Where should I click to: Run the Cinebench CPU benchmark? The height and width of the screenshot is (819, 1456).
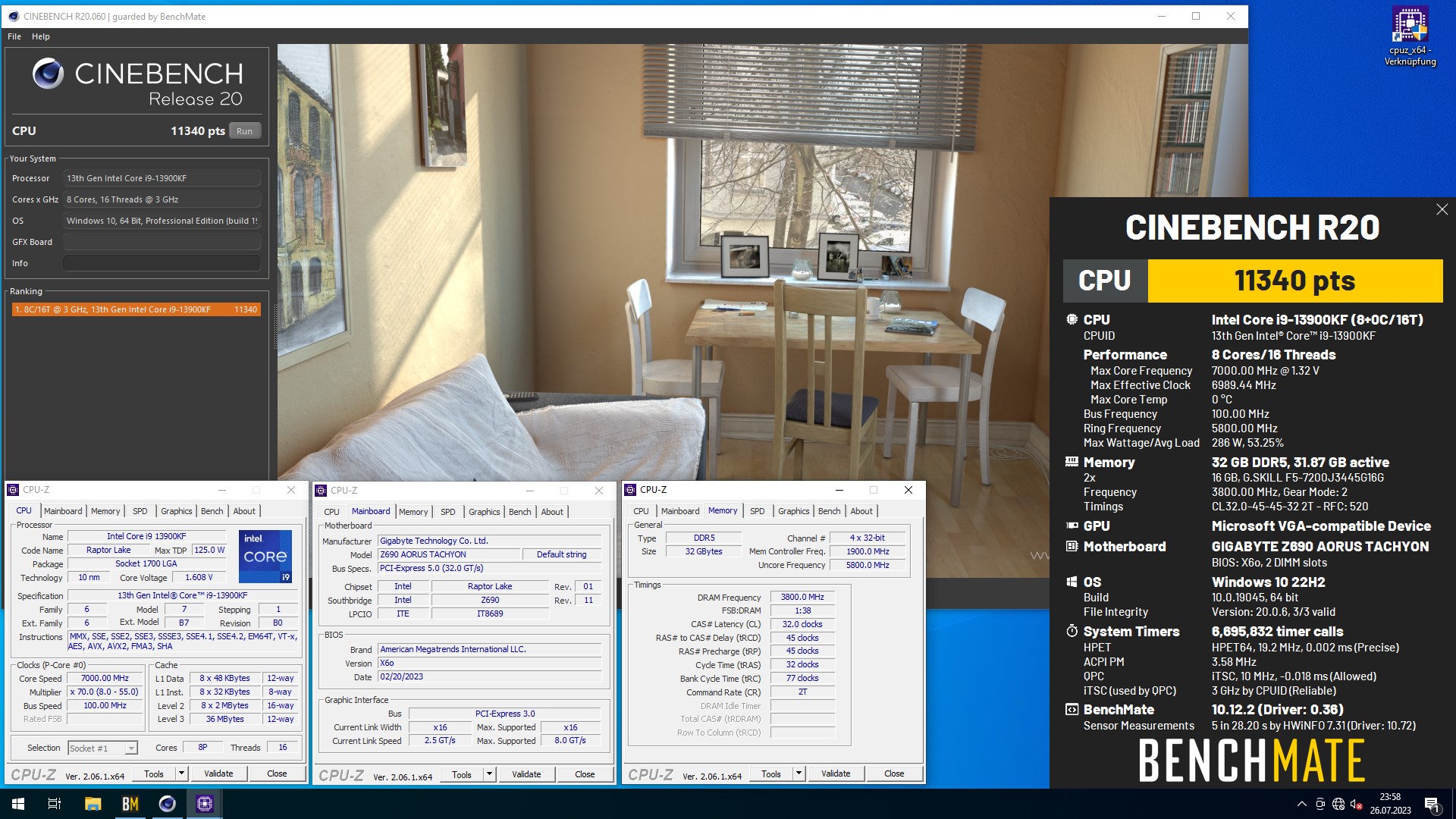[244, 131]
